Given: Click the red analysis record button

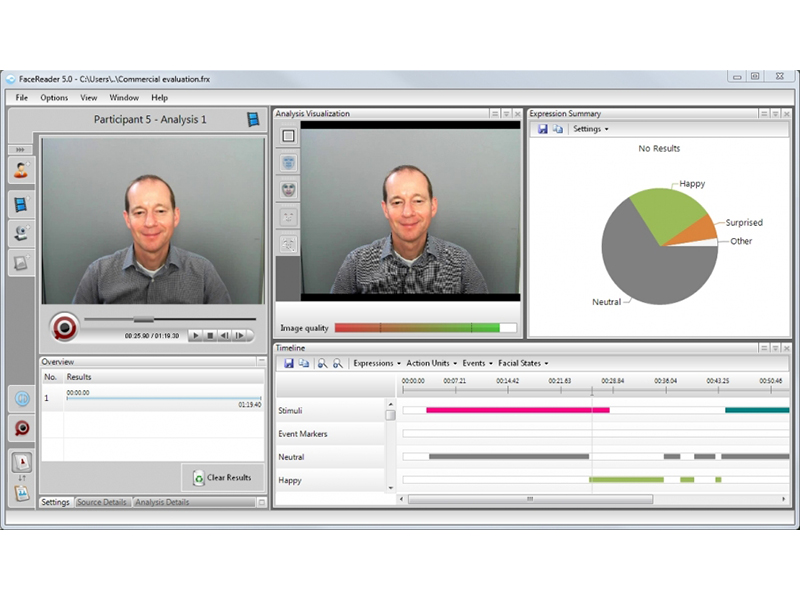Looking at the screenshot, I should [x=65, y=327].
